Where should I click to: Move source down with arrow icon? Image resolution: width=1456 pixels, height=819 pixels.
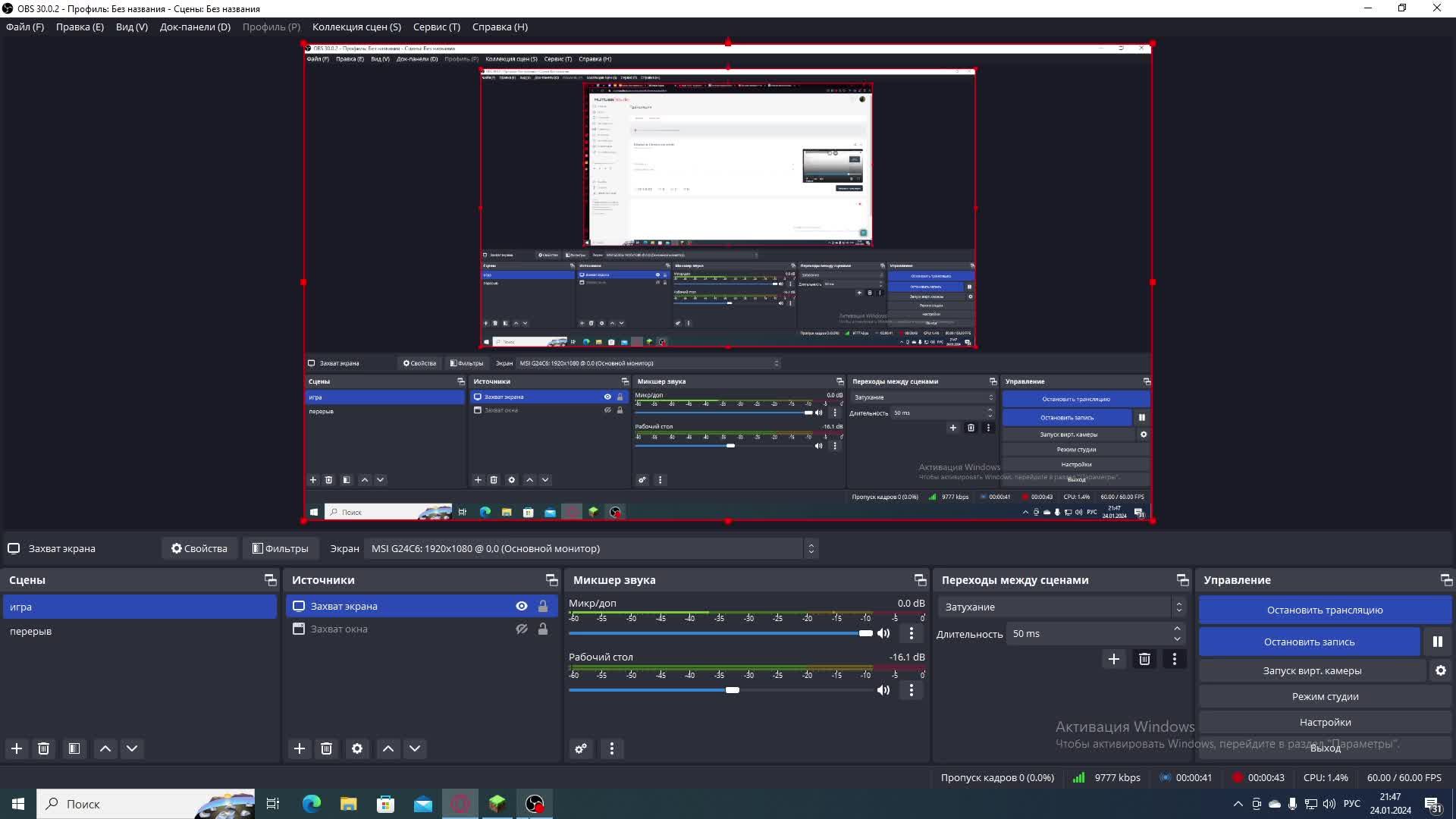415,748
